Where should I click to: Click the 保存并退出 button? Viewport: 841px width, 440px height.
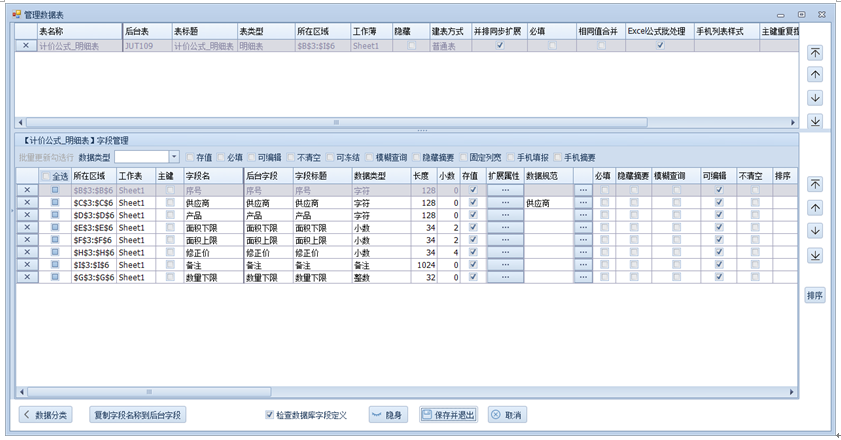[x=448, y=415]
